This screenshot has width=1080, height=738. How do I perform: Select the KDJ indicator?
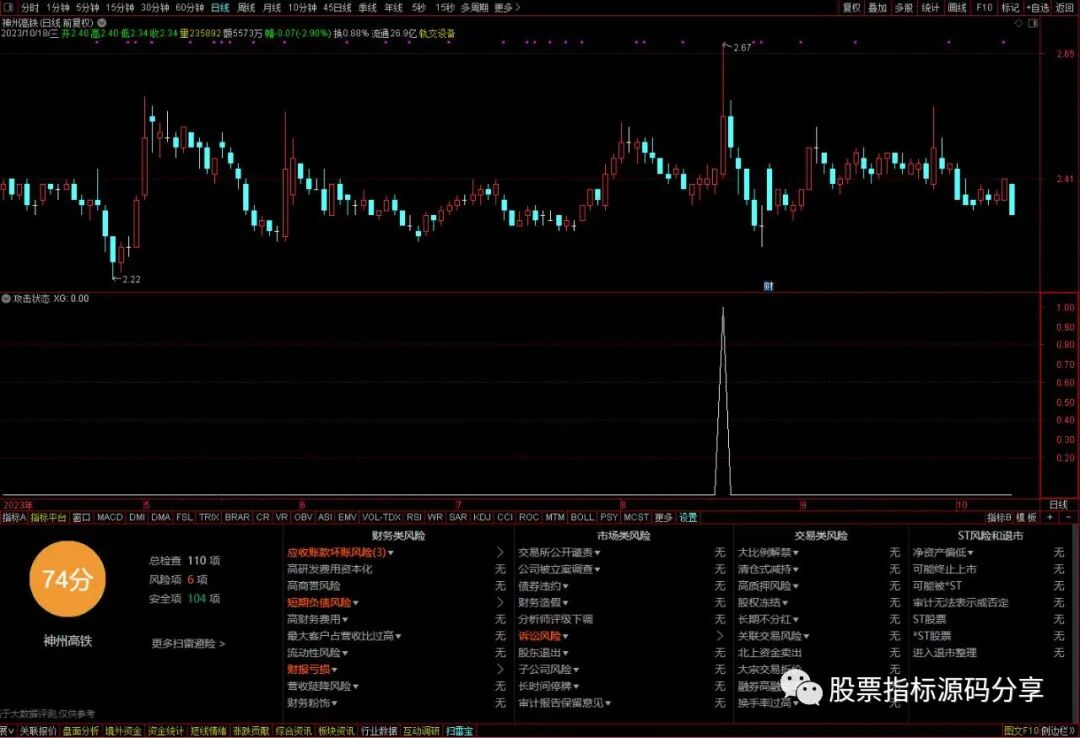click(482, 517)
